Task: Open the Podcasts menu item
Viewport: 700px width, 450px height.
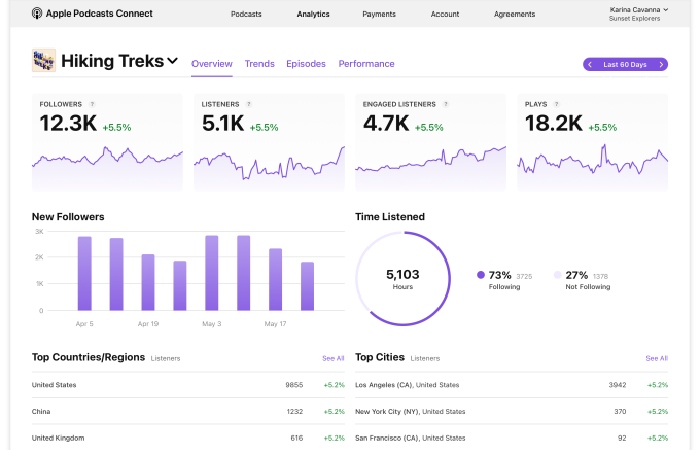Action: 246,14
